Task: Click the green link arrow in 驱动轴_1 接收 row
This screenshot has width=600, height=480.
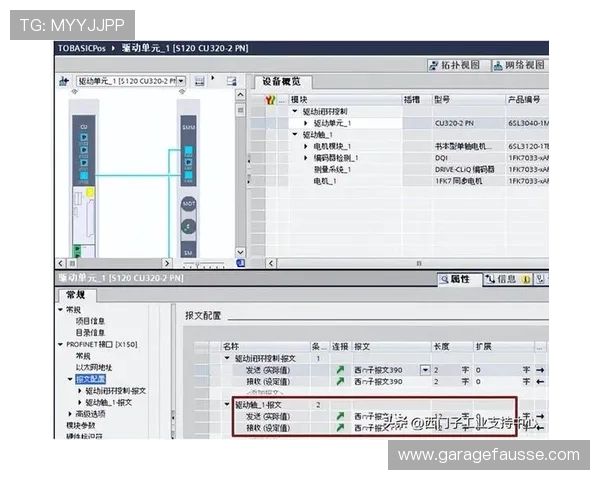Action: tap(340, 428)
